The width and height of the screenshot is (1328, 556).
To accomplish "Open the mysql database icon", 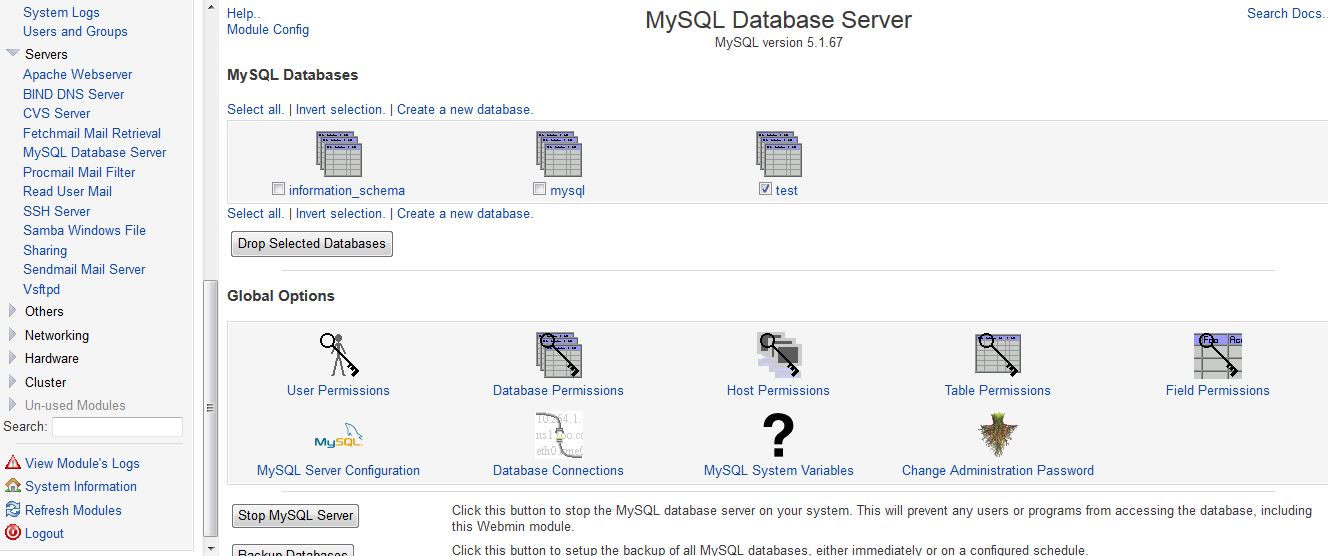I will coord(559,154).
